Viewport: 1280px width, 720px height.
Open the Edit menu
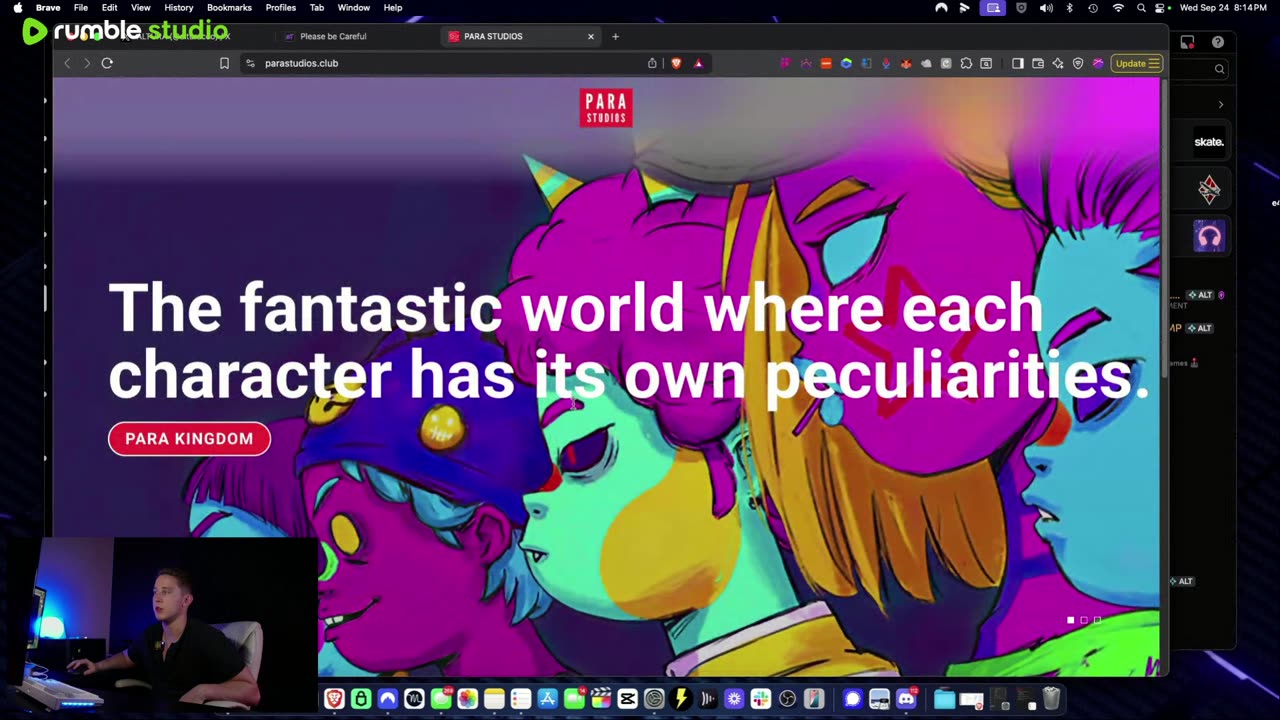(110, 8)
